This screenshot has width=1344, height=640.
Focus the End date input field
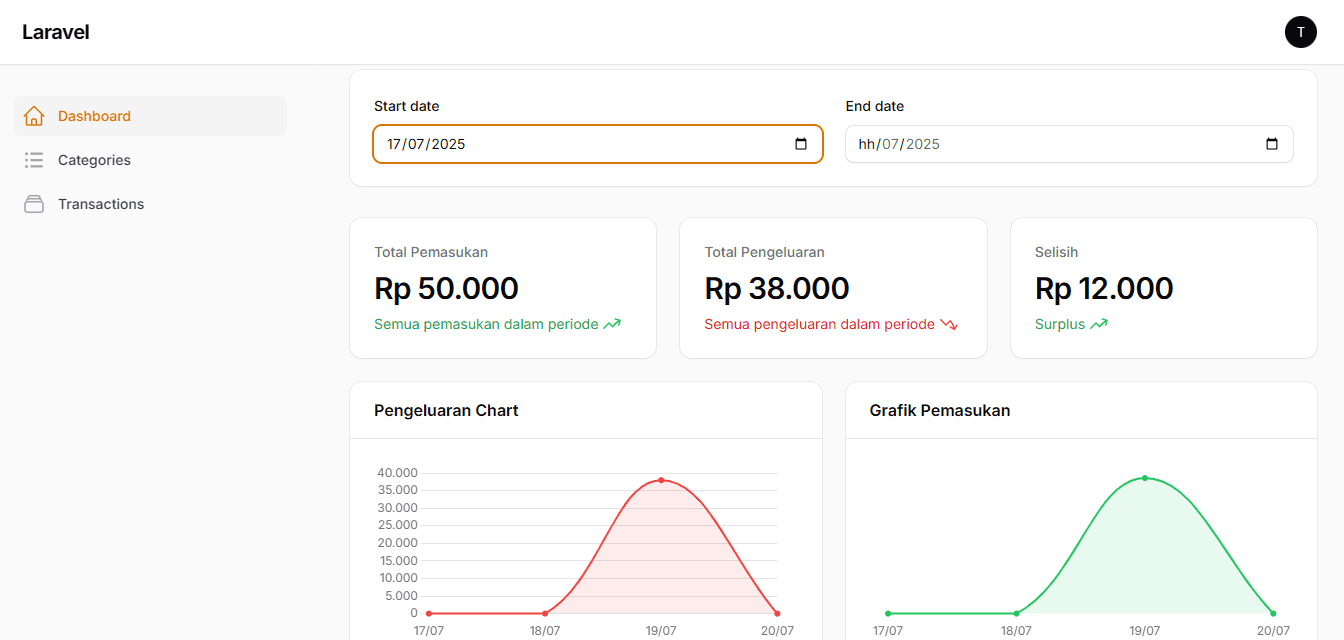click(1069, 144)
